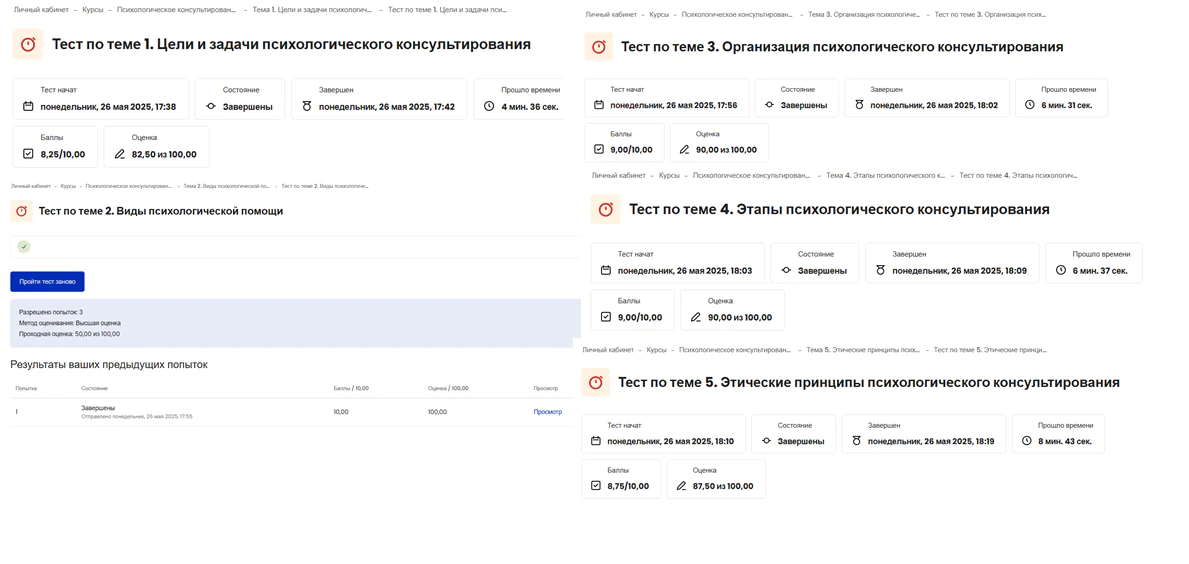The width and height of the screenshot is (1189, 564).
Task: Click pencil icon beside 90,00 из 100,00 in test 4
Action: tap(695, 317)
